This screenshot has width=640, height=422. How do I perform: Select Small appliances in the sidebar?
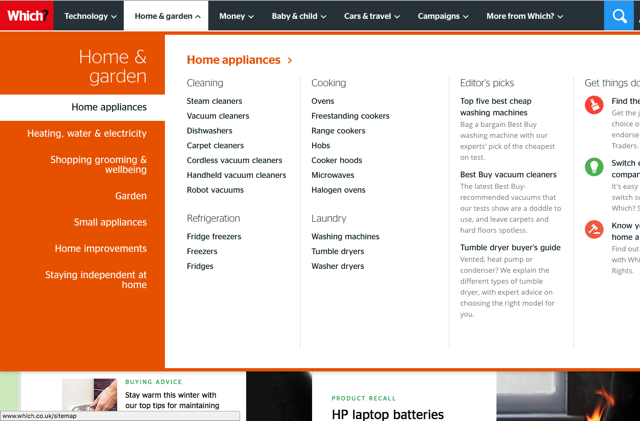coord(110,223)
